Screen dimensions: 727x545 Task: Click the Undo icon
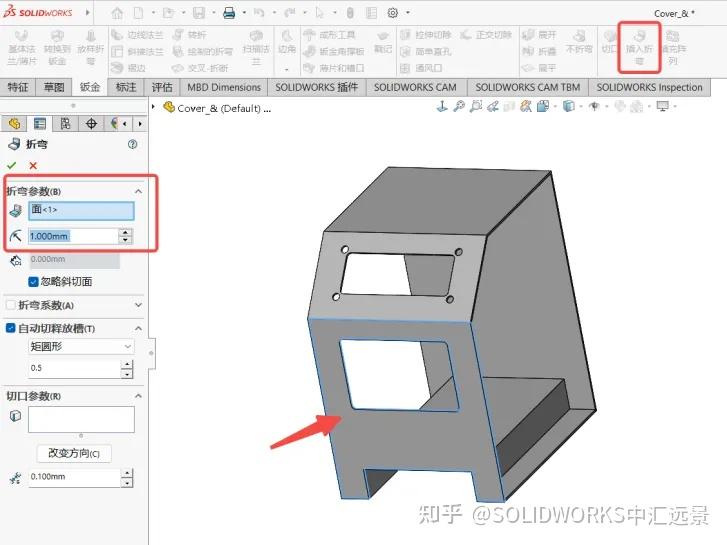(259, 13)
